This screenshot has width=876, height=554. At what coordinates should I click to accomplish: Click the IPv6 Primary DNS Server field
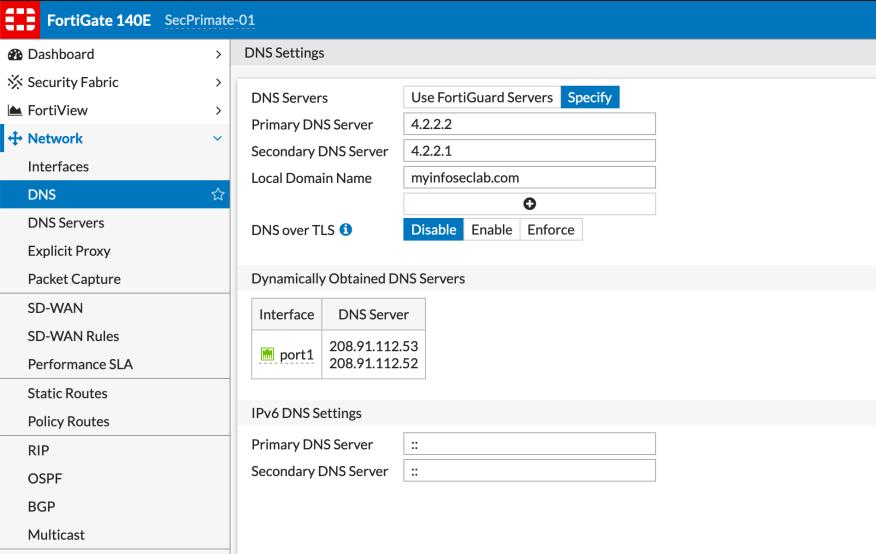[529, 444]
